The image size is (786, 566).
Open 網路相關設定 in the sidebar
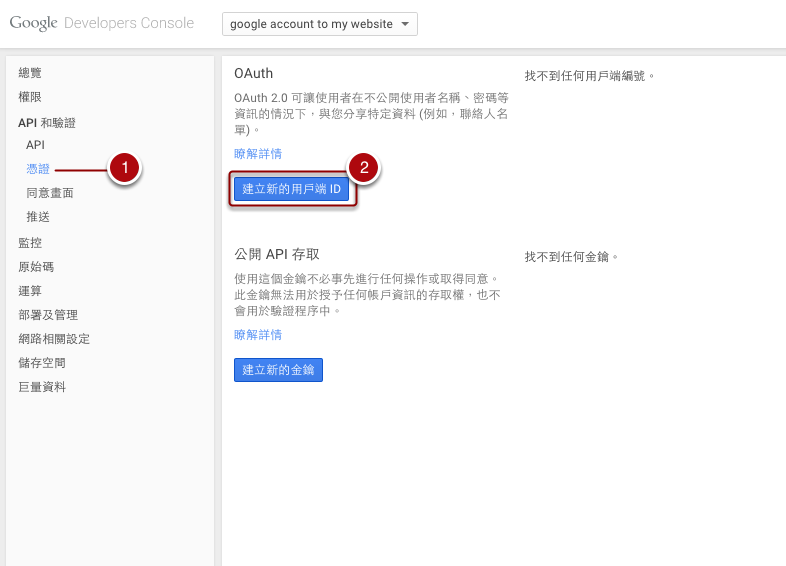(x=54, y=339)
